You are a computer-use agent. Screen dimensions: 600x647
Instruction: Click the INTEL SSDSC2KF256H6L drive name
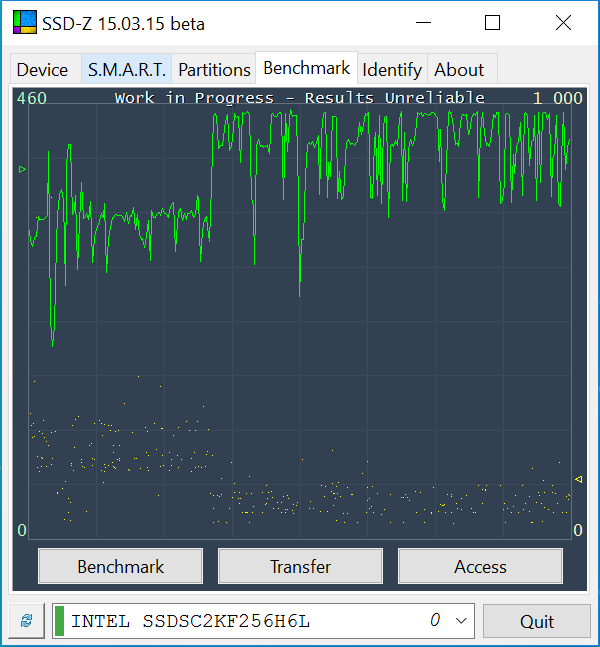click(190, 621)
